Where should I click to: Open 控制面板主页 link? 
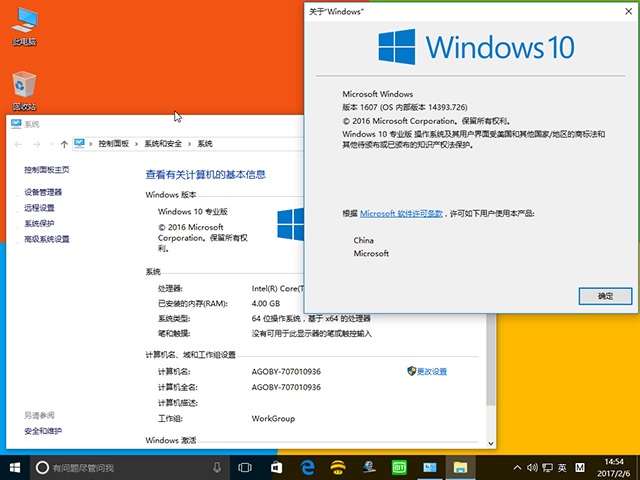tap(47, 169)
